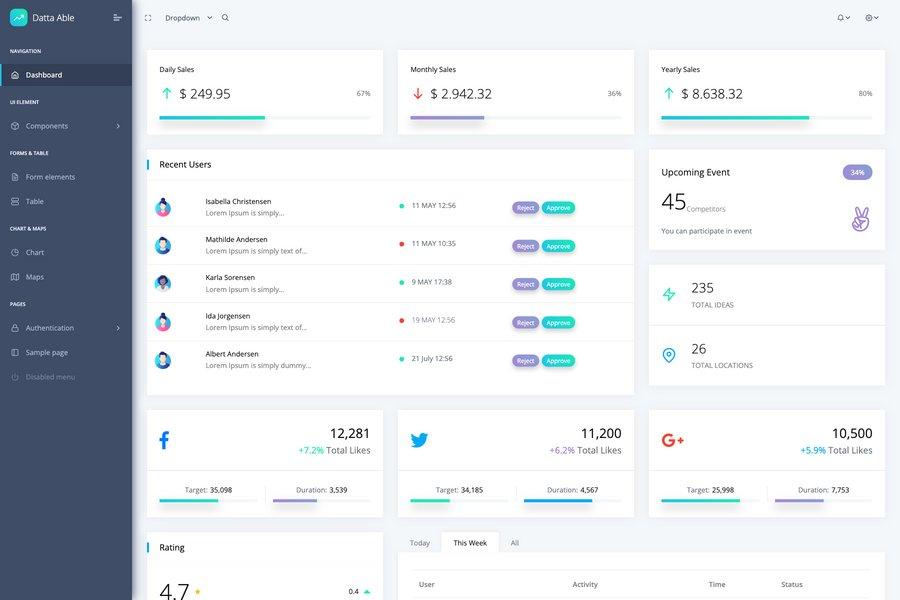This screenshot has height=600, width=900.
Task: Expand the Components sidebar section
Action: coord(49,124)
